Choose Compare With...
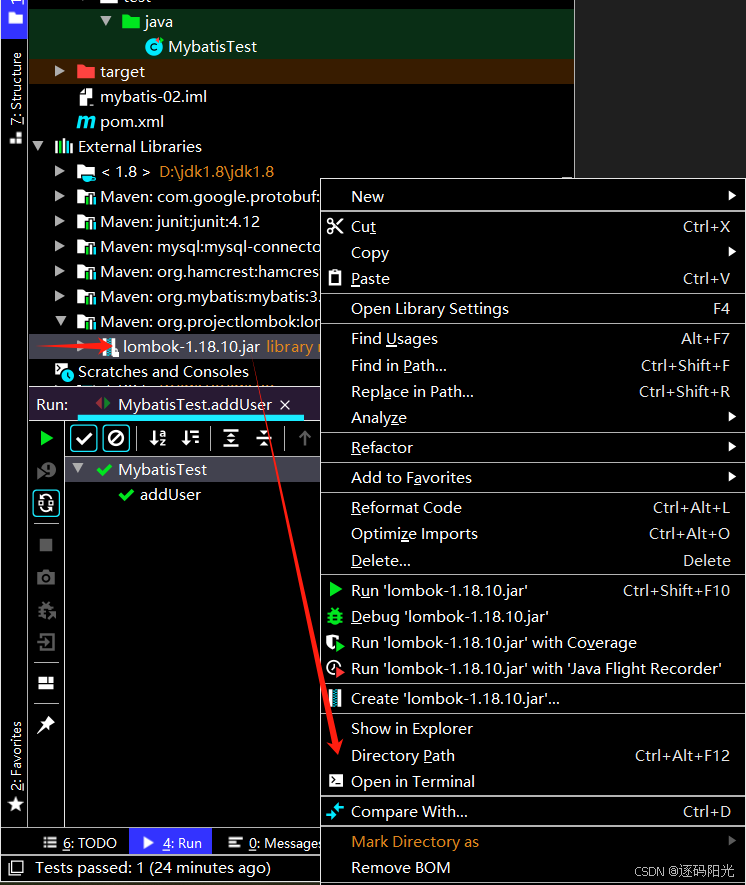746x885 pixels. click(x=533, y=812)
